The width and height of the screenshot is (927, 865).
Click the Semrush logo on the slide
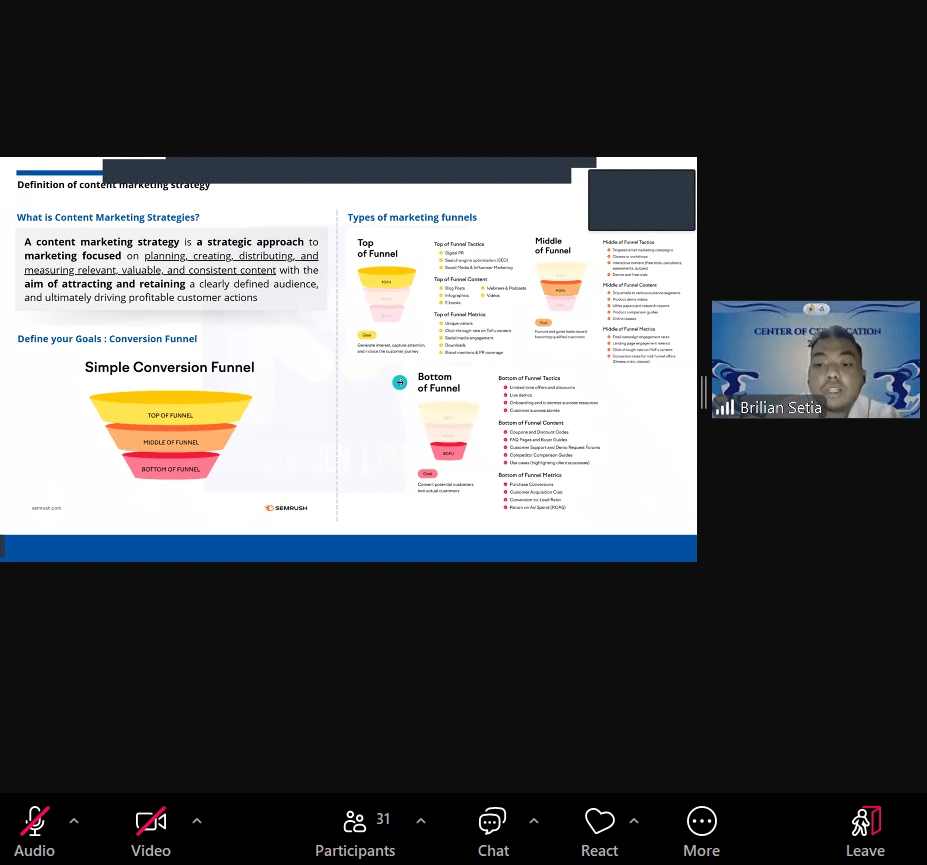[283, 508]
